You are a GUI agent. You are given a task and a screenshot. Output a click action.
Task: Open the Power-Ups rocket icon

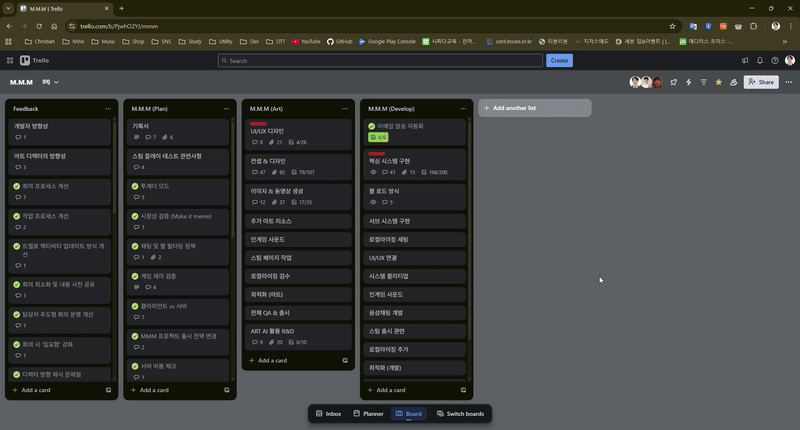click(673, 82)
